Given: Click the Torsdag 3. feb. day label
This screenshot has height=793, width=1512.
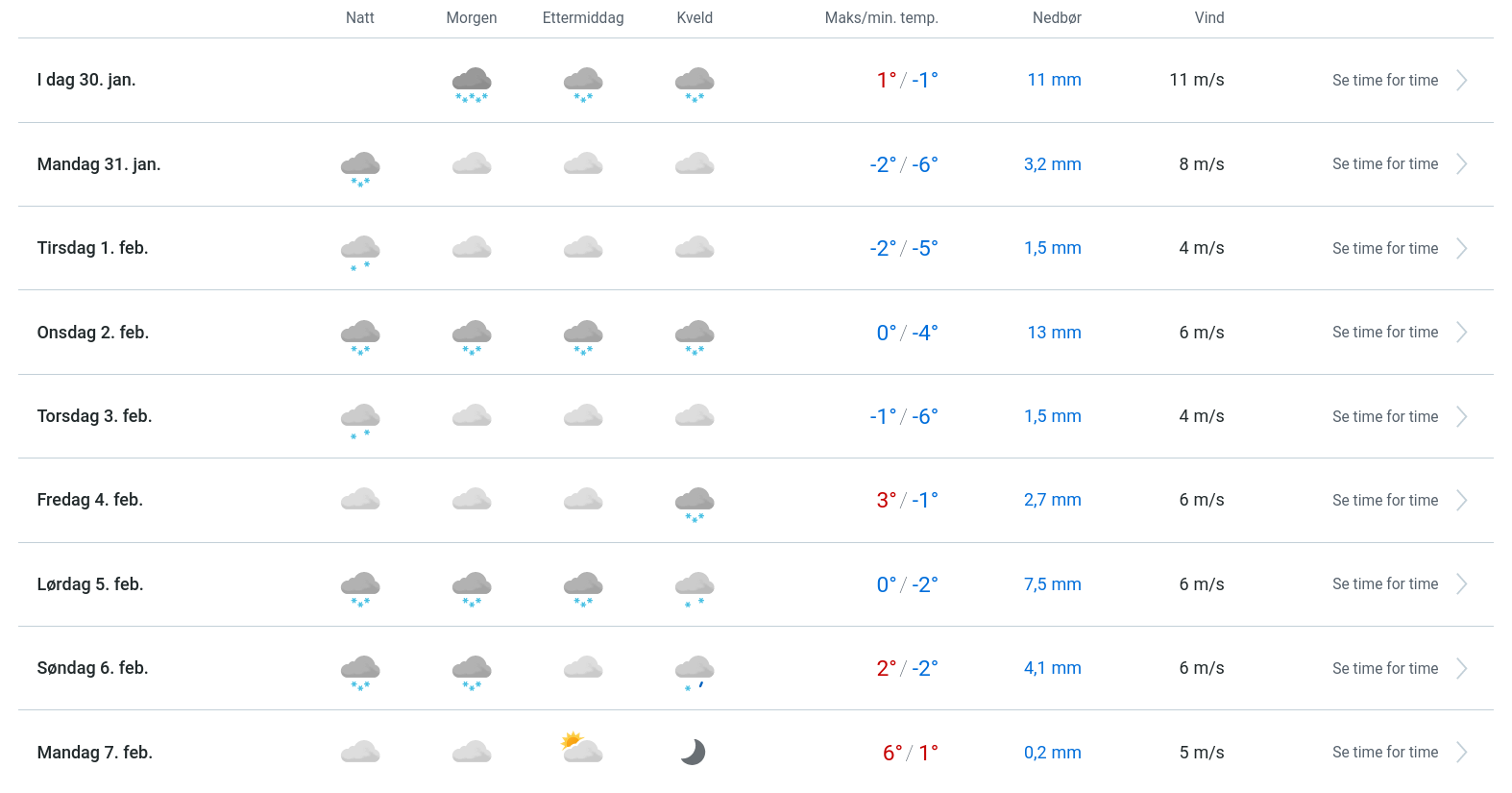Looking at the screenshot, I should click(94, 416).
